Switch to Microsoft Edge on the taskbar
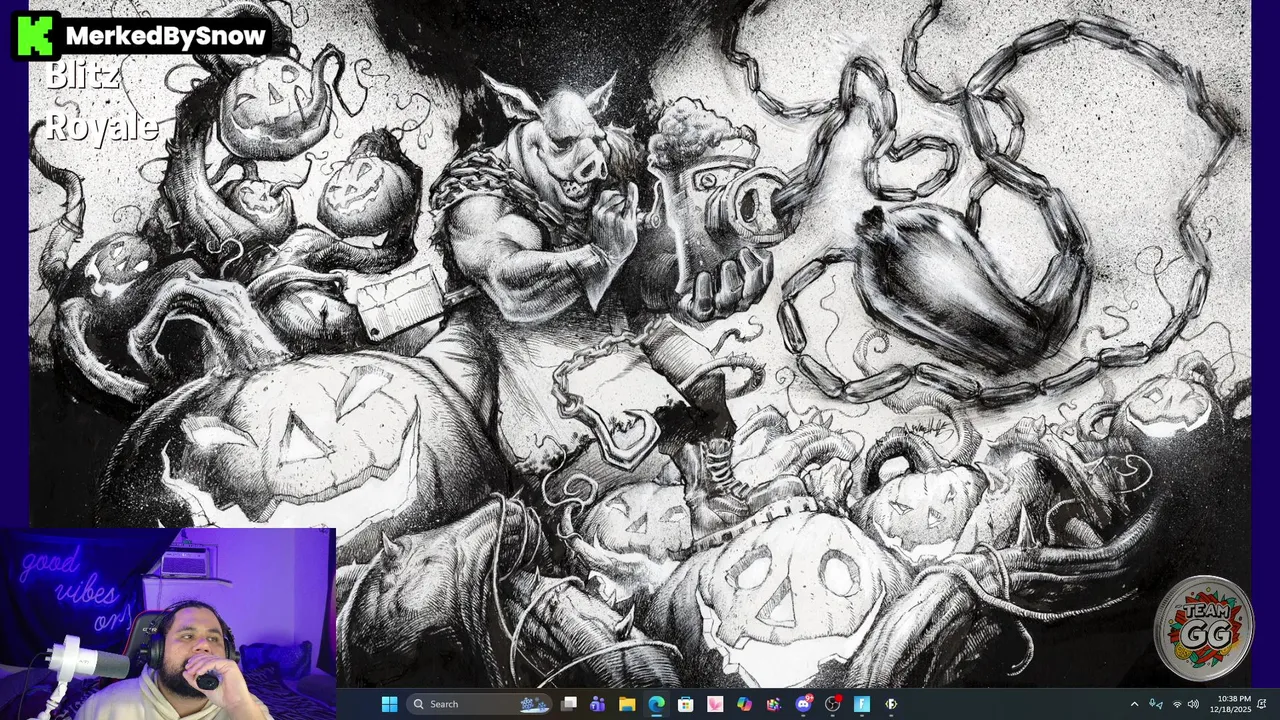1280x720 pixels. 656,704
